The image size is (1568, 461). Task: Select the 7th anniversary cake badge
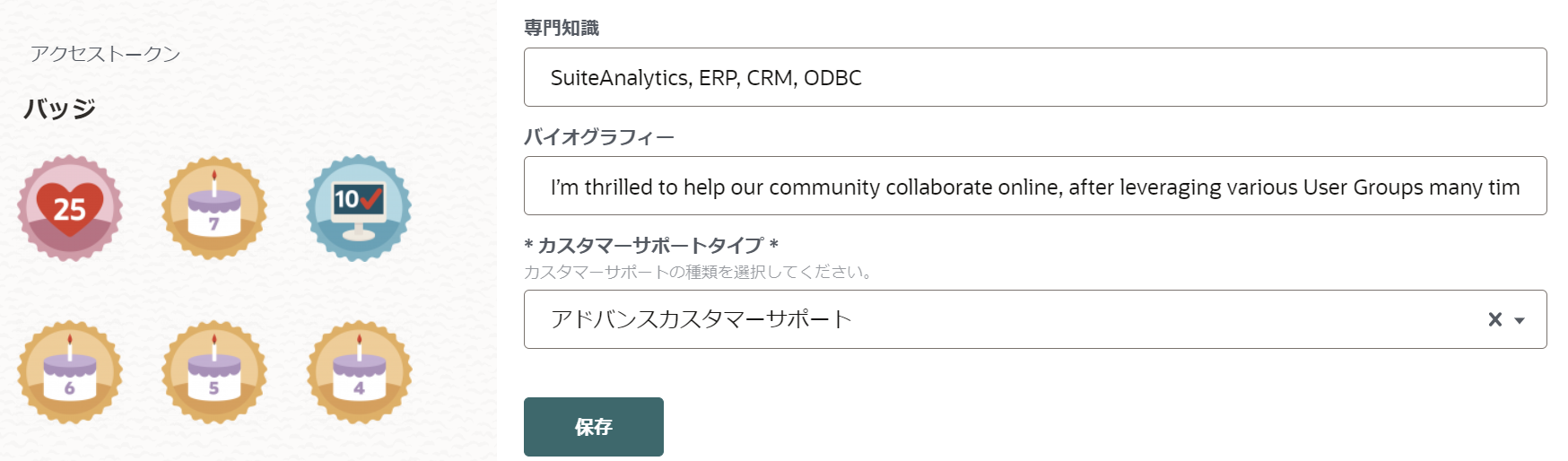coord(214,208)
